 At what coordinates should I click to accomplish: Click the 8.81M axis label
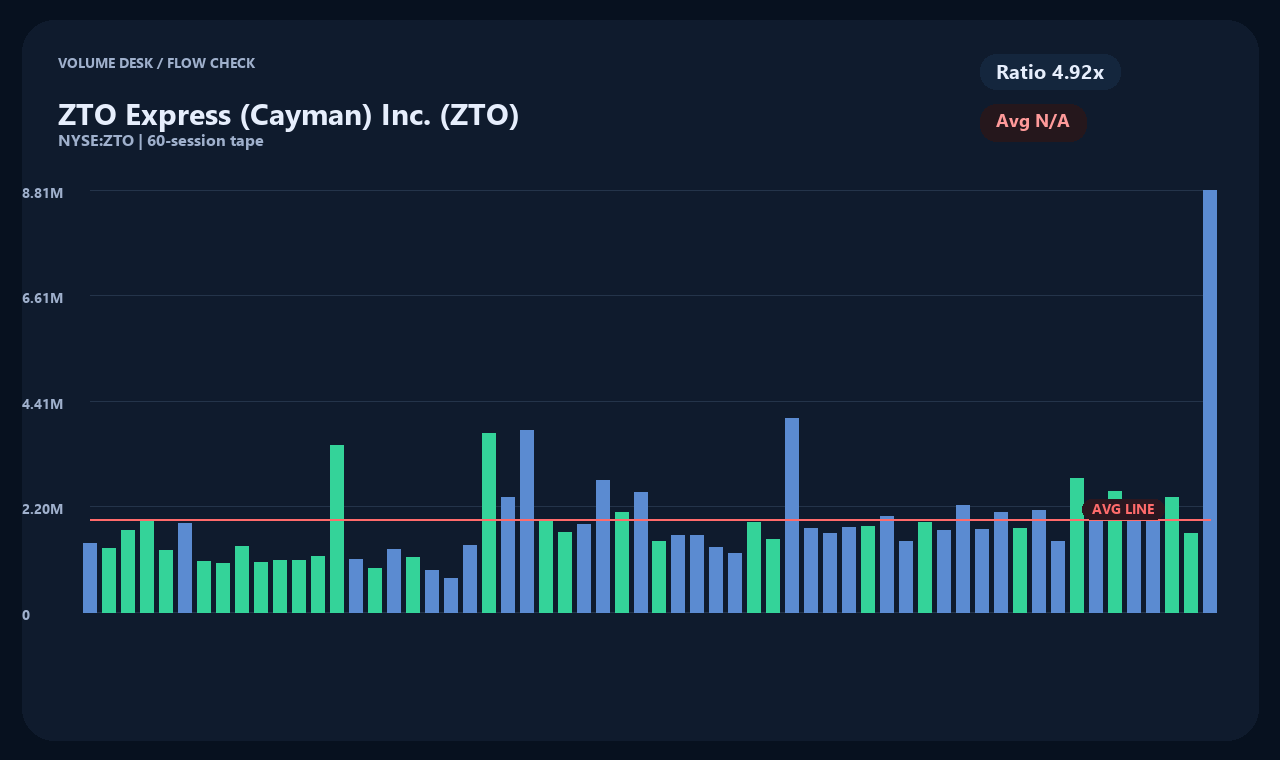(x=43, y=192)
